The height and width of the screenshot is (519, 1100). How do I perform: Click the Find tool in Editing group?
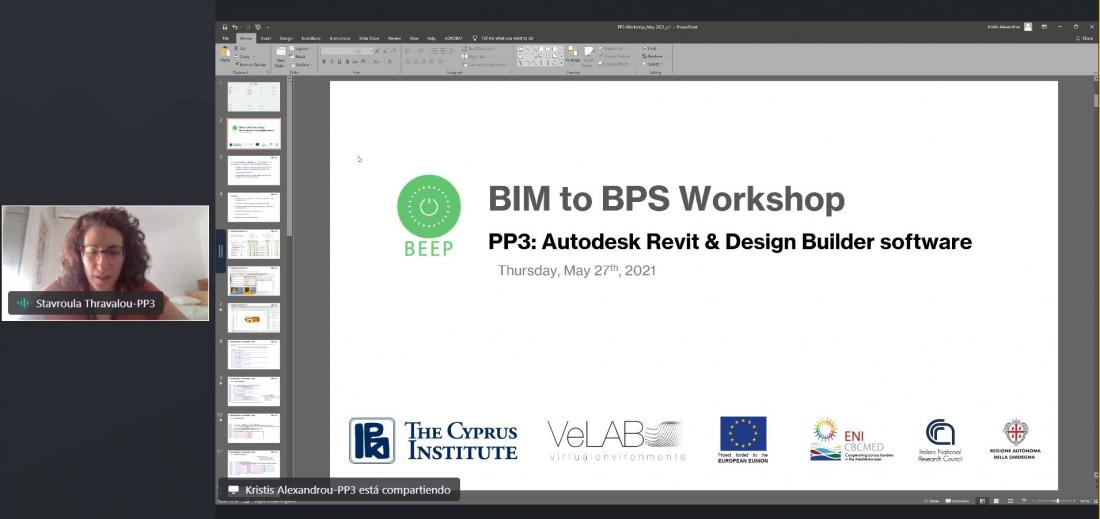point(650,48)
